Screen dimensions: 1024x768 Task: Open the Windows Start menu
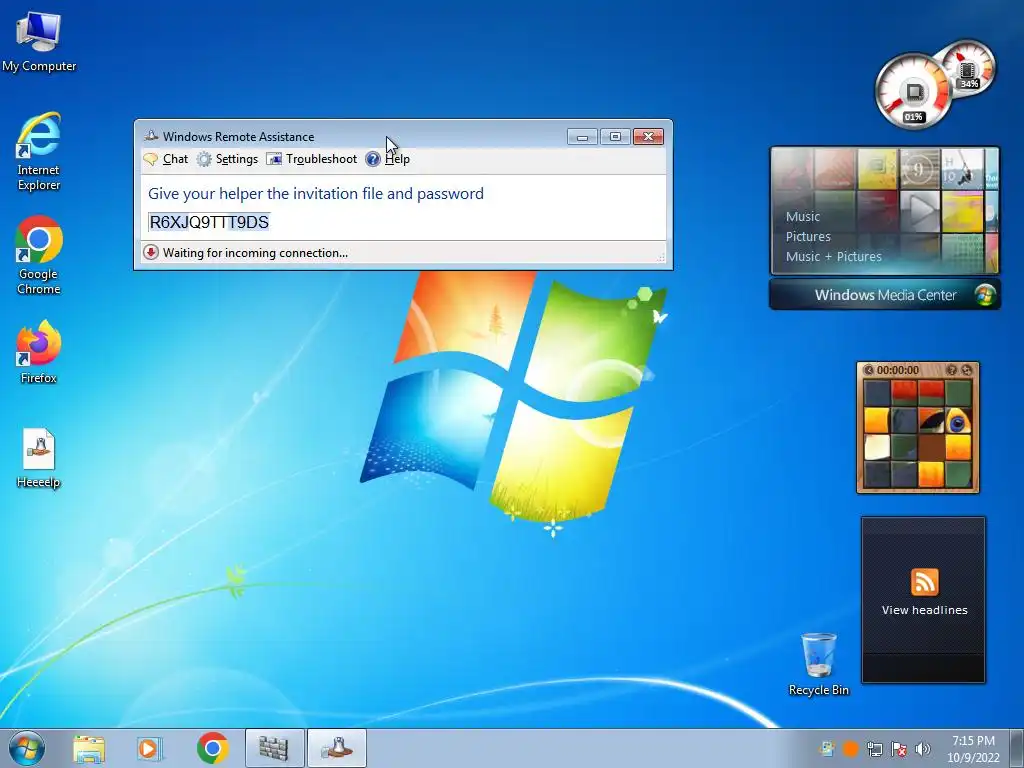pyautogui.click(x=27, y=748)
